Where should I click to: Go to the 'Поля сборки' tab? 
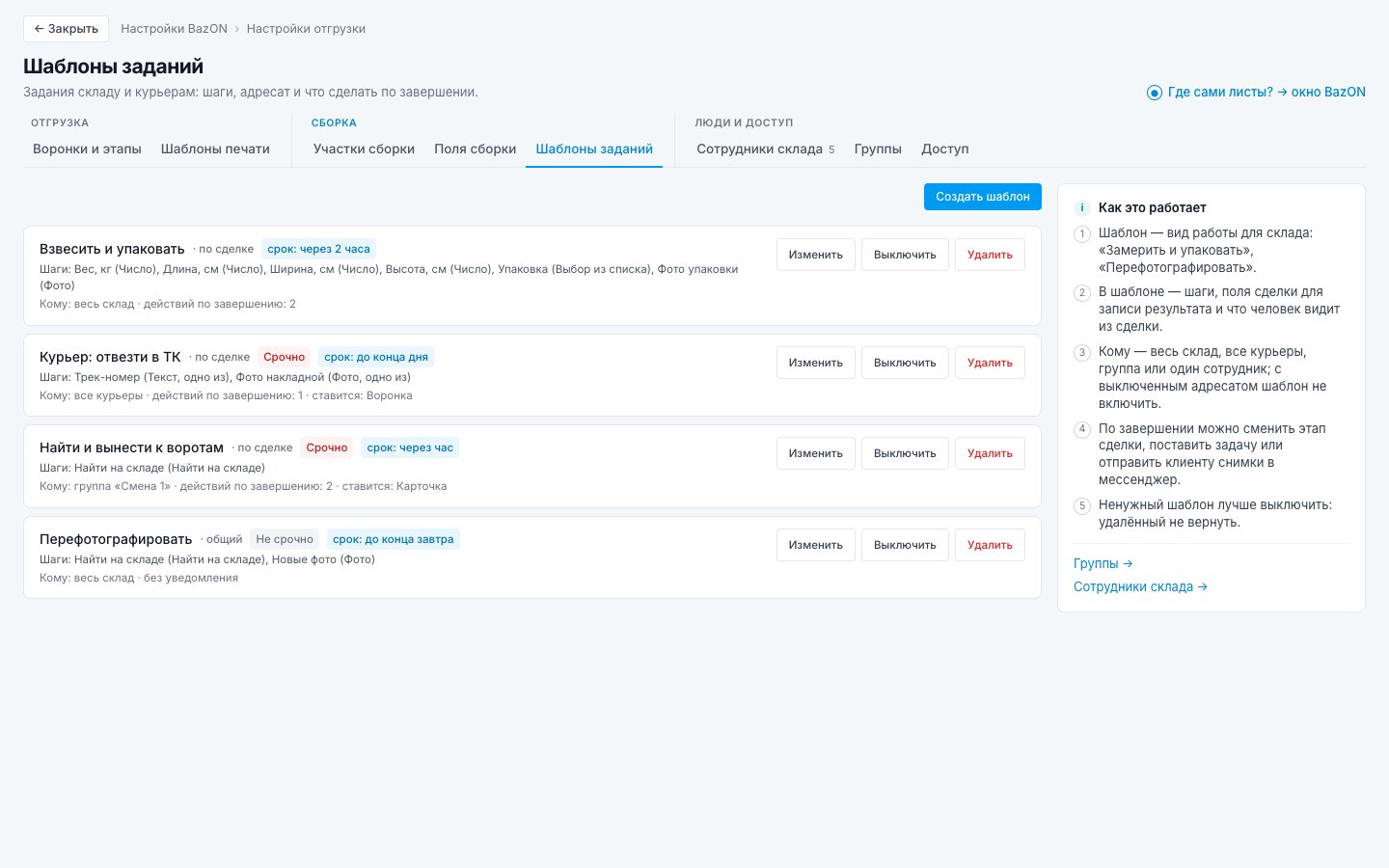tap(475, 149)
